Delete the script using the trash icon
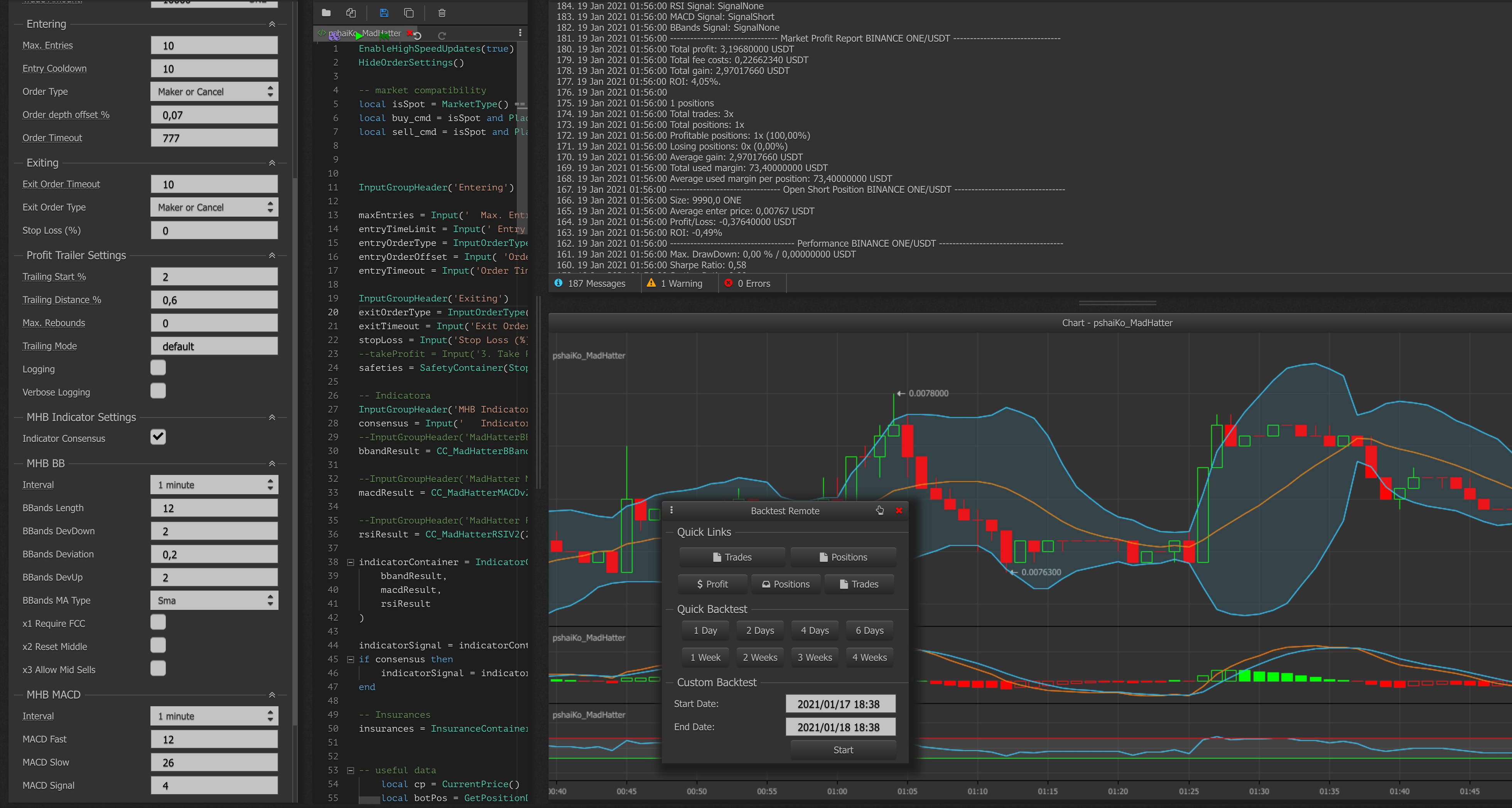Image resolution: width=1512 pixels, height=808 pixels. (442, 12)
